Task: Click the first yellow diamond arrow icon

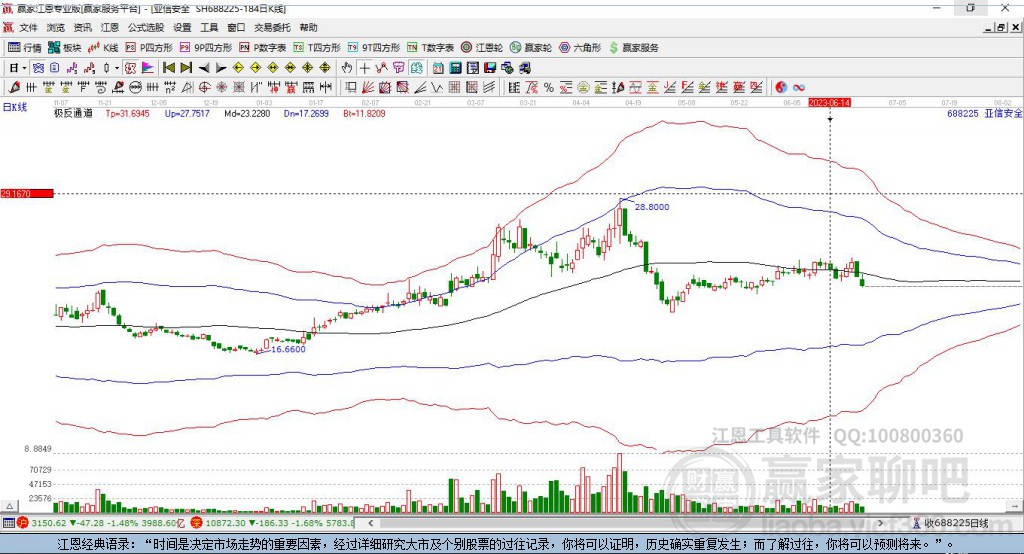Action: [238, 68]
